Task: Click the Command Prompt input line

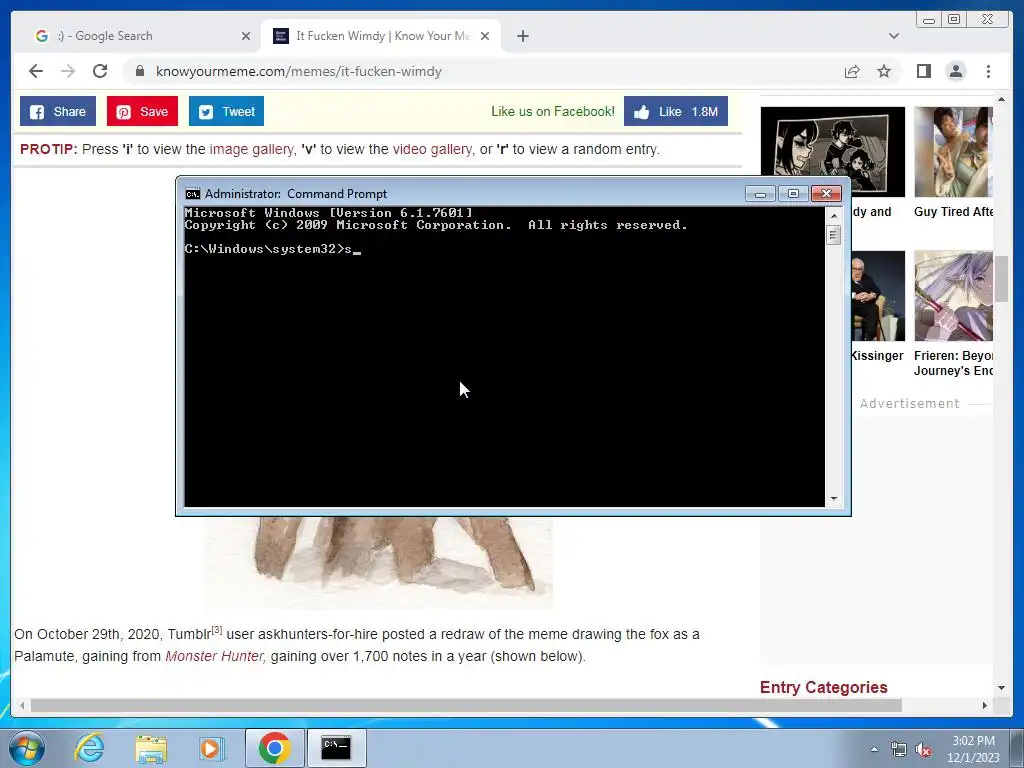Action: tap(272, 249)
